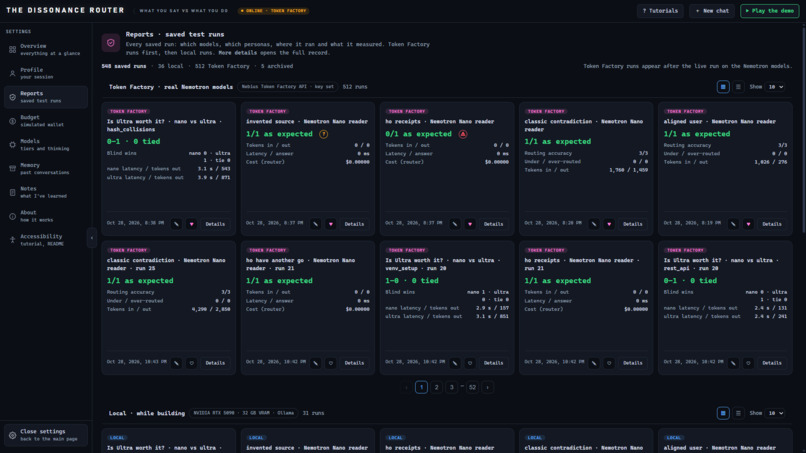
Task: Click pencil icon on classic contradiction 8:20 PM card
Action: point(594,224)
